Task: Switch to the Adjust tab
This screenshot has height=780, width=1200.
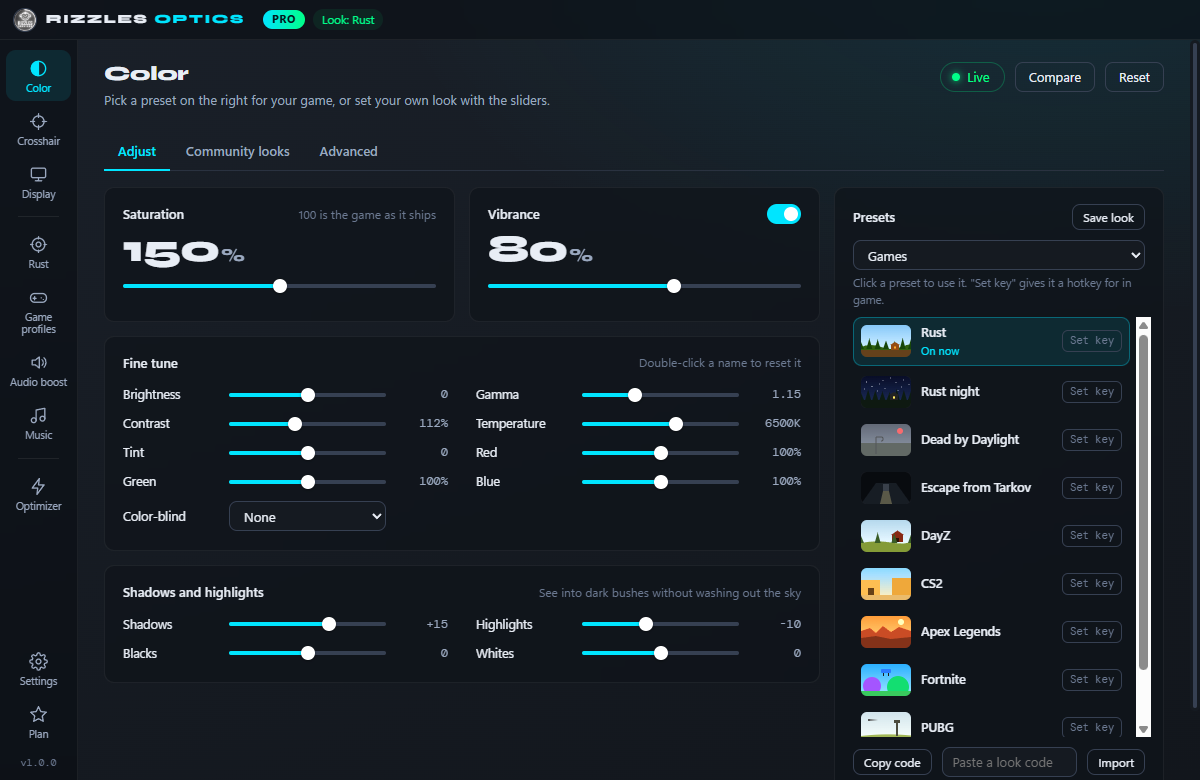Action: [137, 152]
